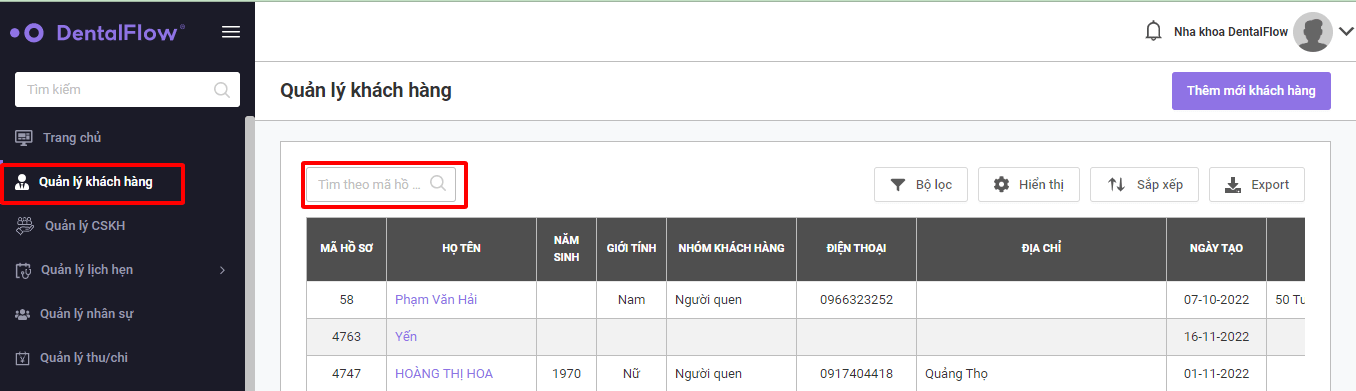Click the Quản lý CSKH handshake icon
The image size is (1356, 391).
click(25, 226)
